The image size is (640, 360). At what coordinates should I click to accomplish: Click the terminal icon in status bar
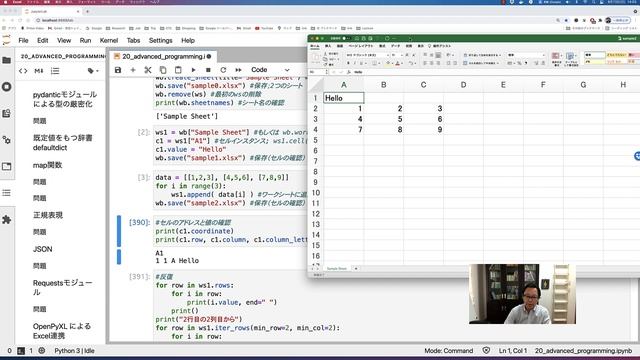pos(21,351)
